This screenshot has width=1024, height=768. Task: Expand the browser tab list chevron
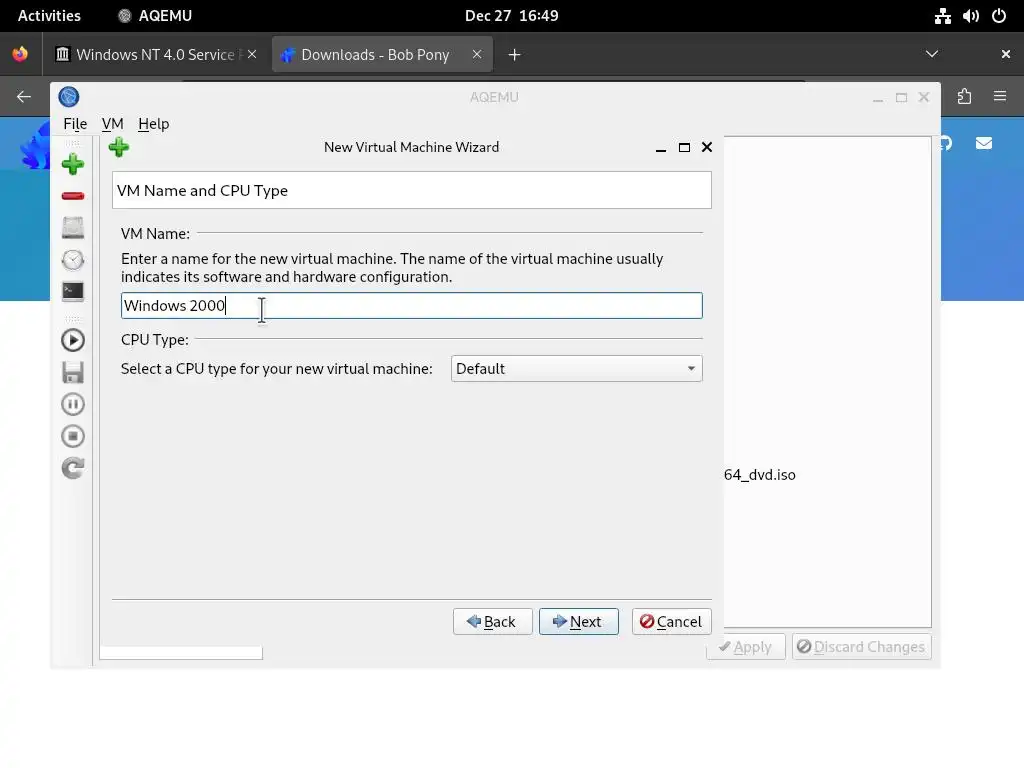[932, 54]
